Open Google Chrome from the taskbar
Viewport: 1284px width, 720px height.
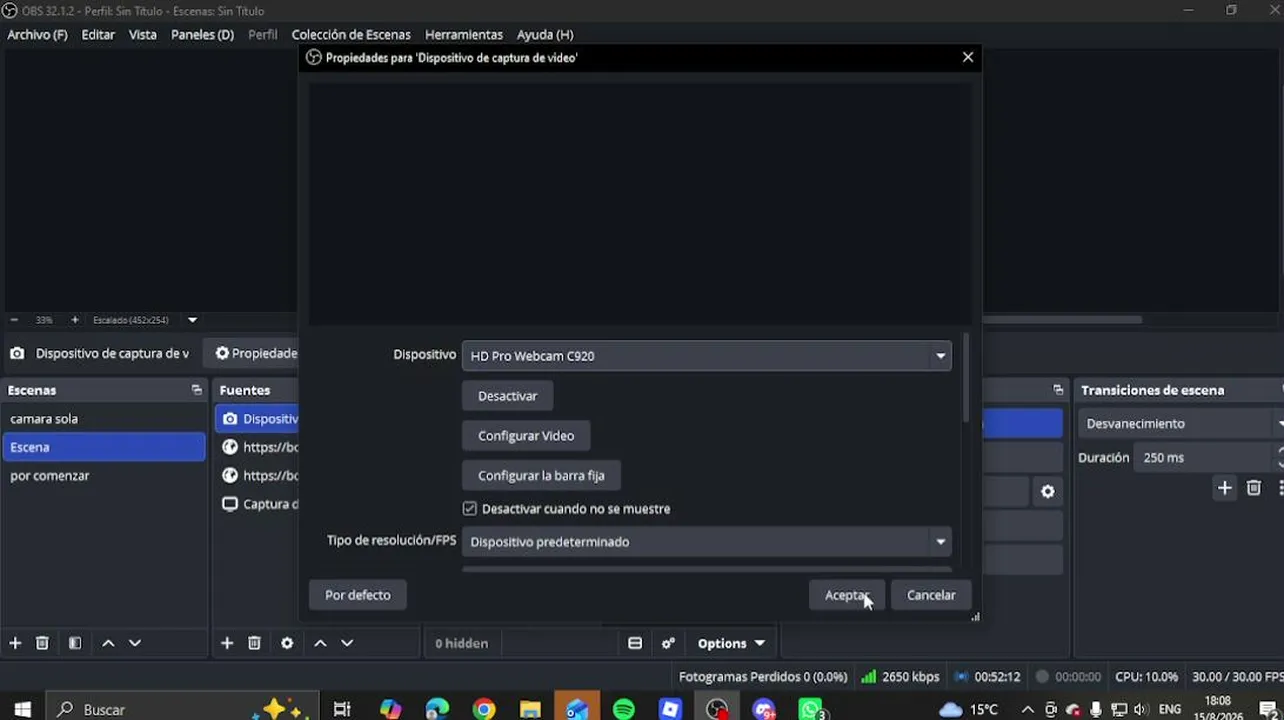484,709
